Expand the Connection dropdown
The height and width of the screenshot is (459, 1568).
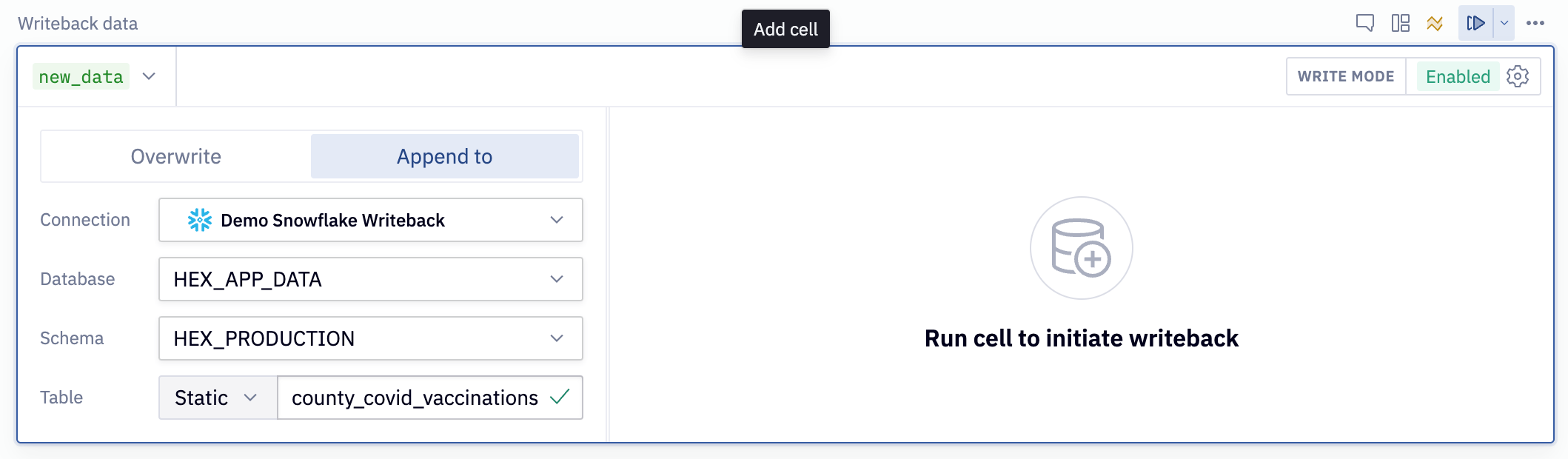[370, 220]
